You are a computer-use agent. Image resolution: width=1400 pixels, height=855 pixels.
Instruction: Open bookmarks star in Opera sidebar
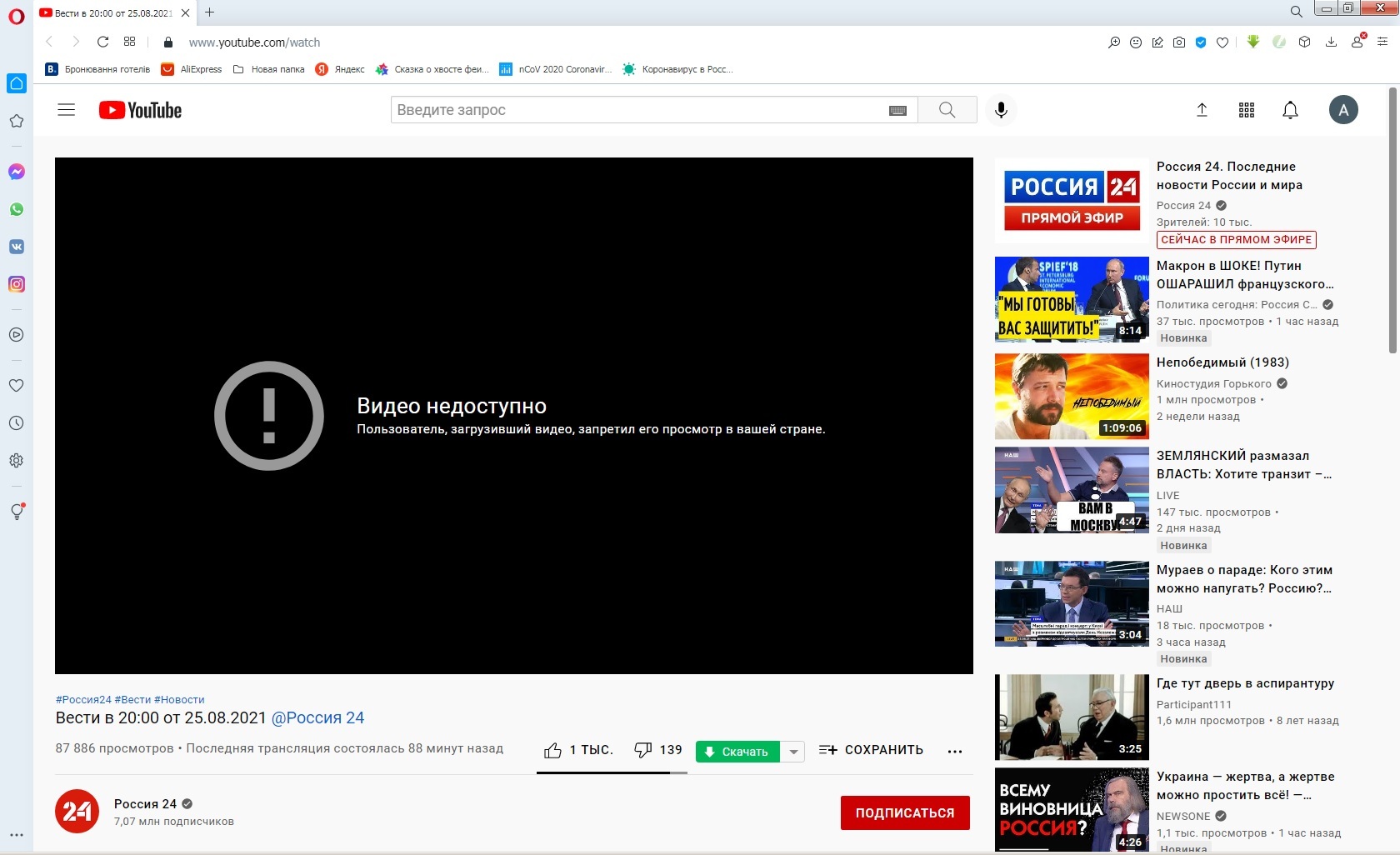click(16, 122)
